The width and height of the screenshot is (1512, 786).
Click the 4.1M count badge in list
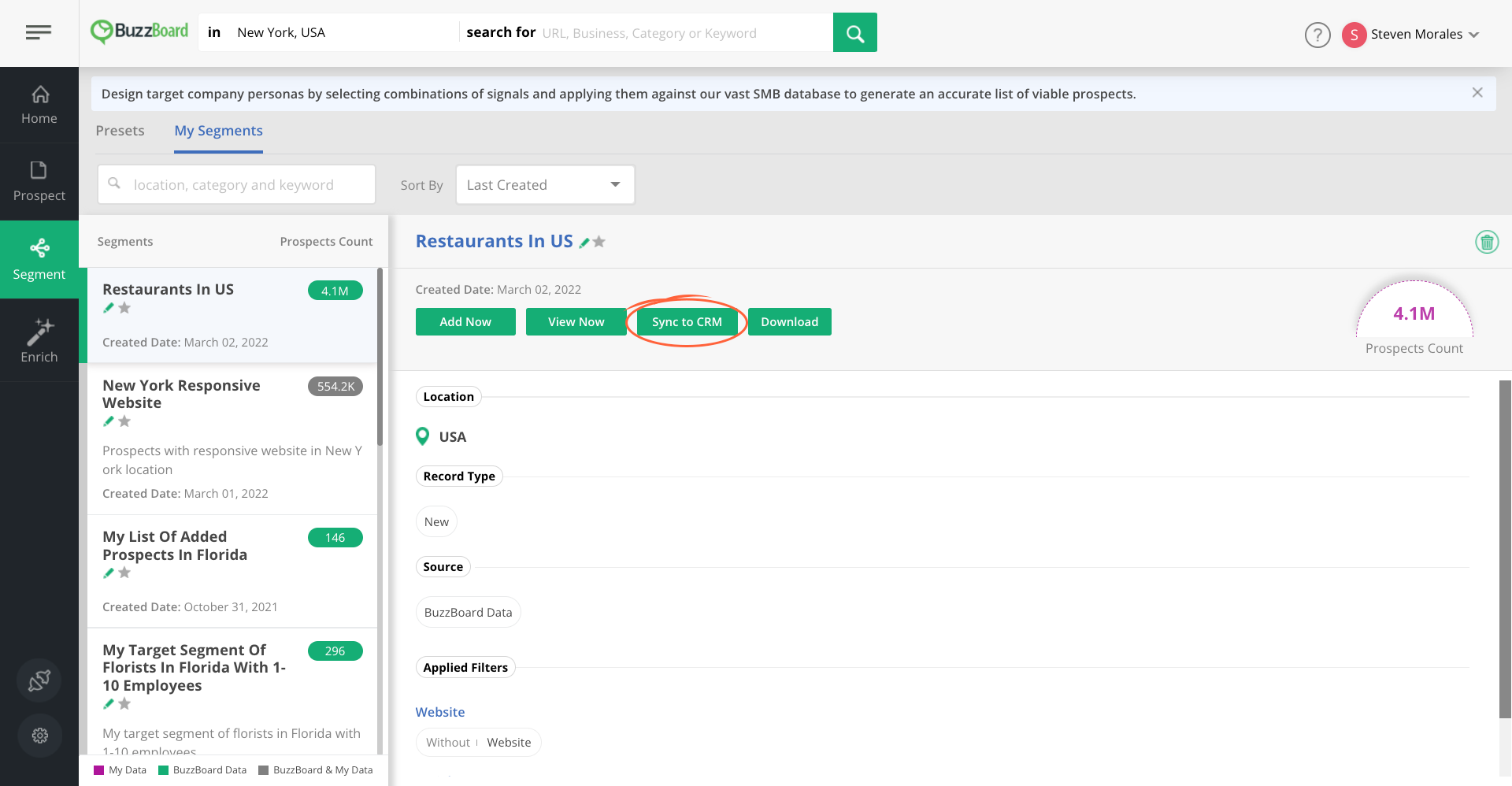335,291
